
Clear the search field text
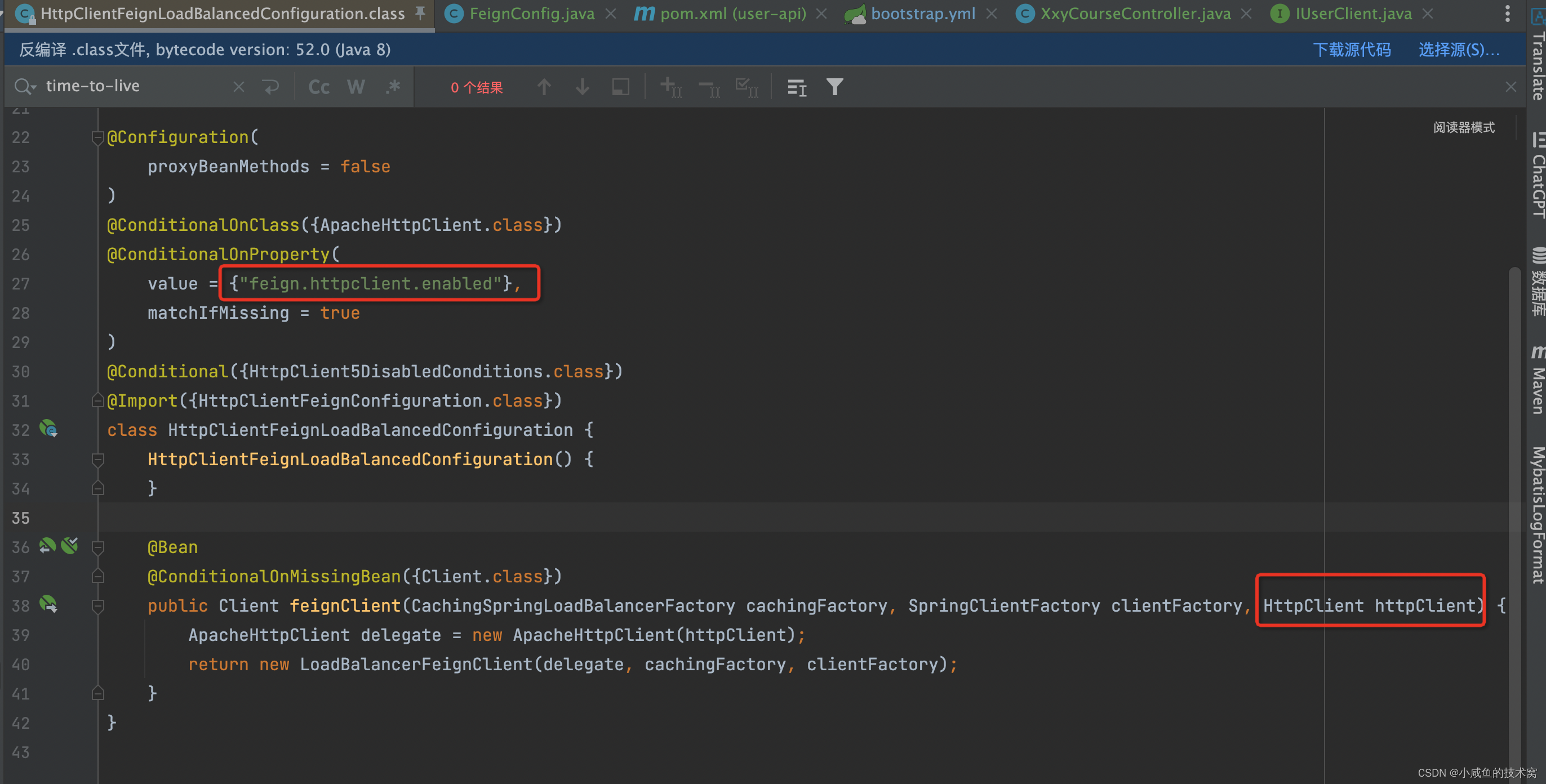238,87
